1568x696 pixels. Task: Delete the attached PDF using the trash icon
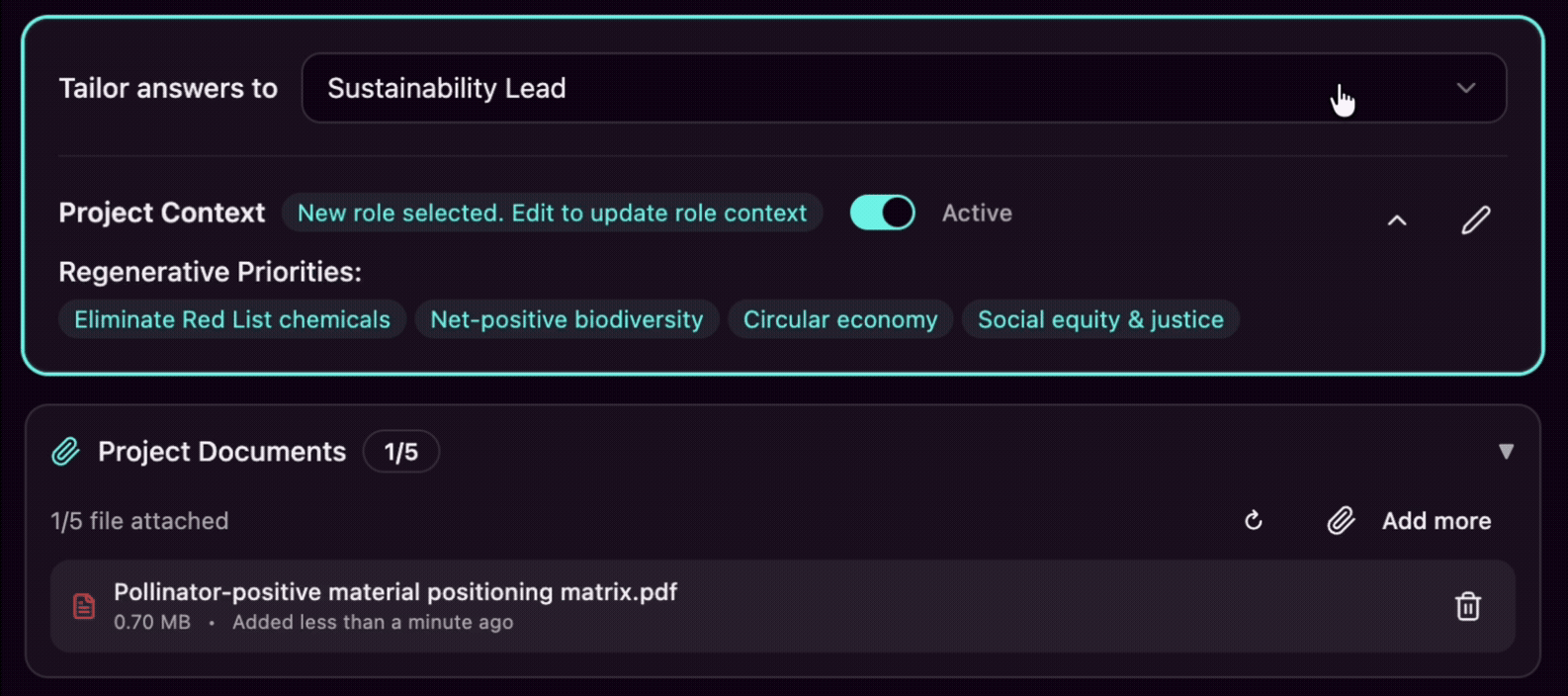coord(1468,606)
